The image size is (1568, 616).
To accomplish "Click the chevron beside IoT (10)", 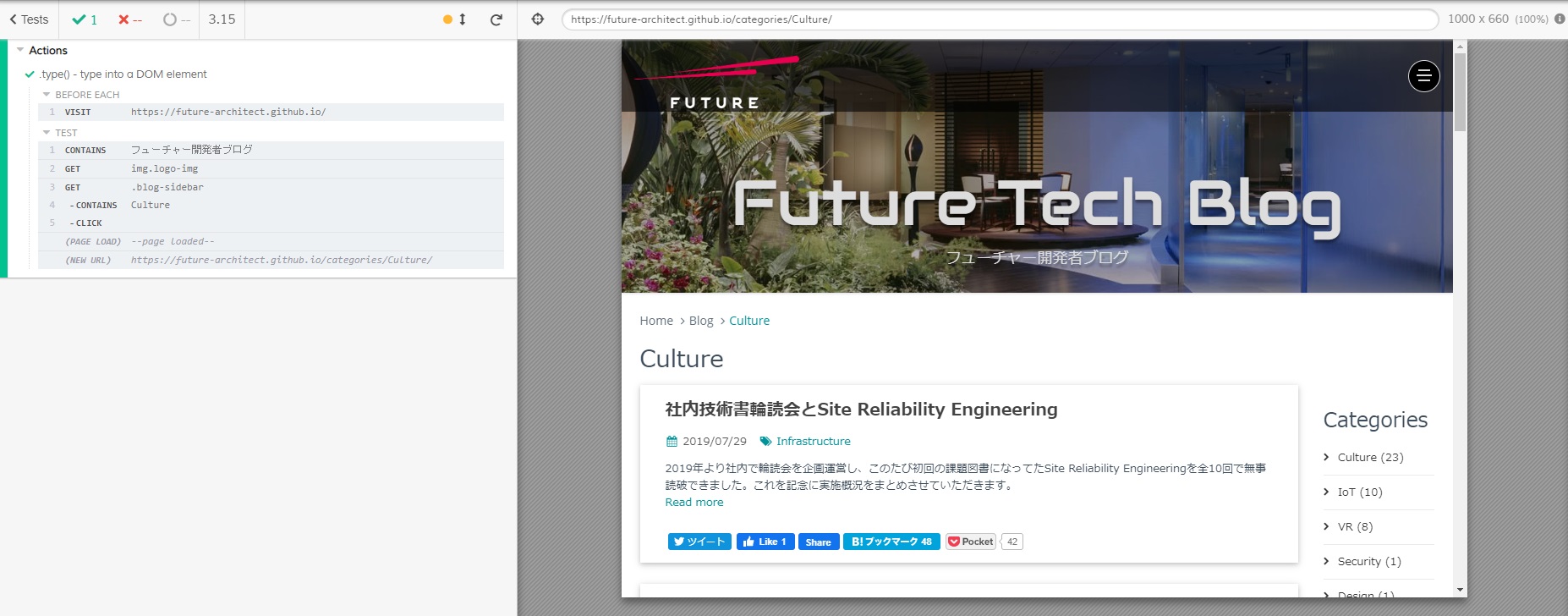I will [x=1326, y=492].
